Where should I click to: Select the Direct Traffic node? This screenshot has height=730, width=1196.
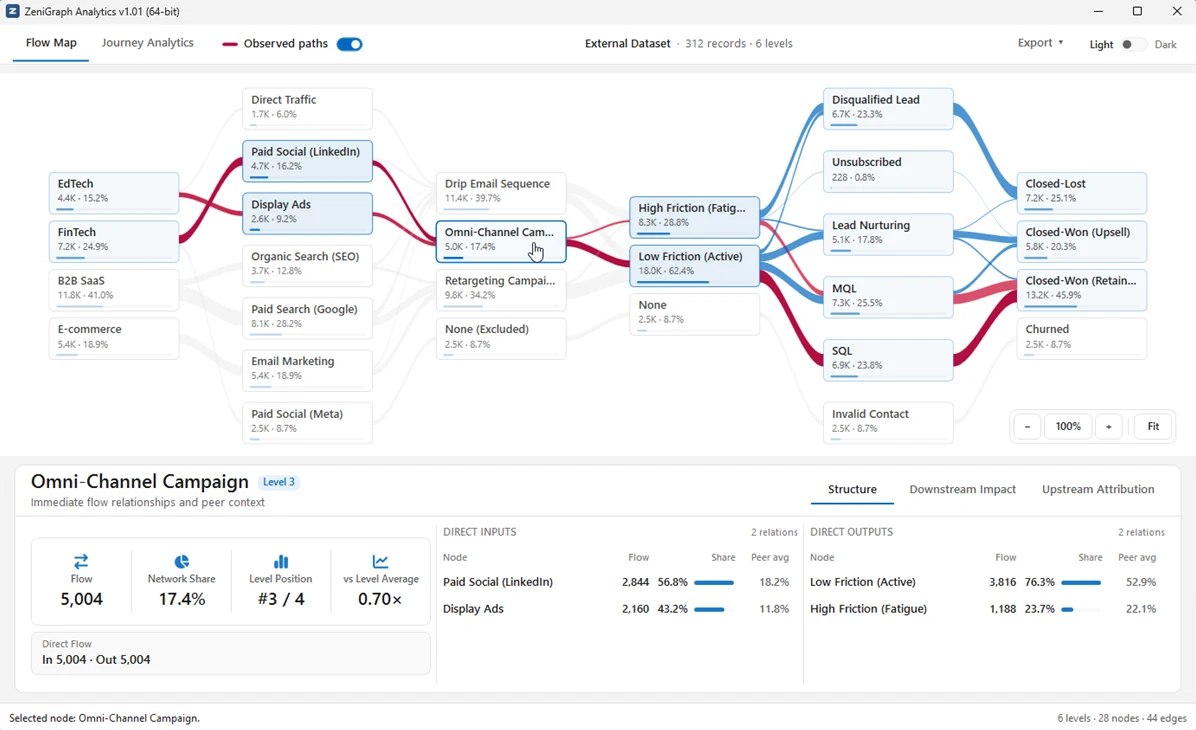point(307,108)
